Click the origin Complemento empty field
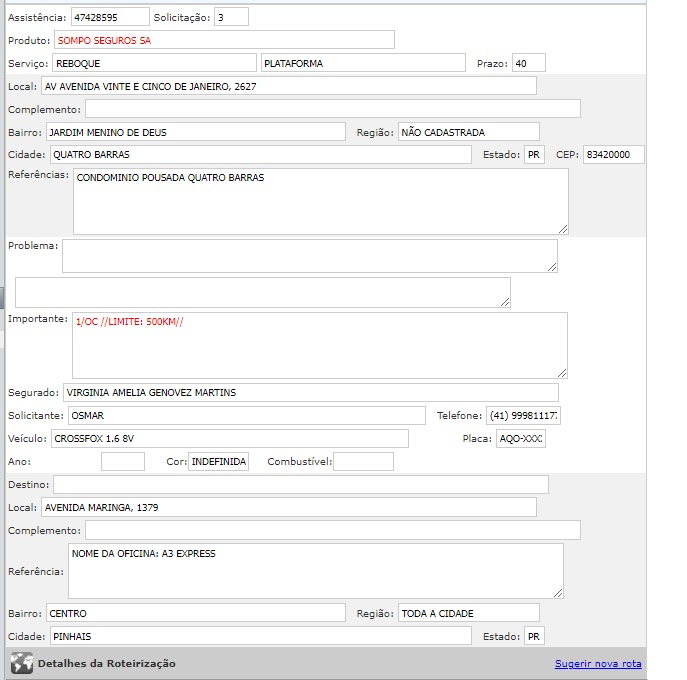Image resolution: width=687 pixels, height=680 pixels. [x=333, y=109]
